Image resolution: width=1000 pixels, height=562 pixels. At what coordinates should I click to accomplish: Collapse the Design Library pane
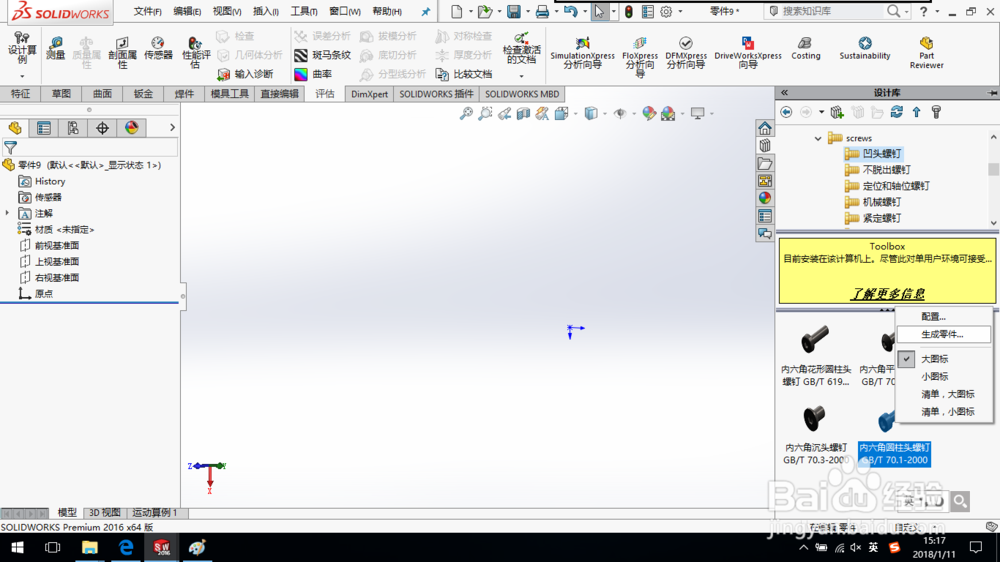tap(784, 92)
